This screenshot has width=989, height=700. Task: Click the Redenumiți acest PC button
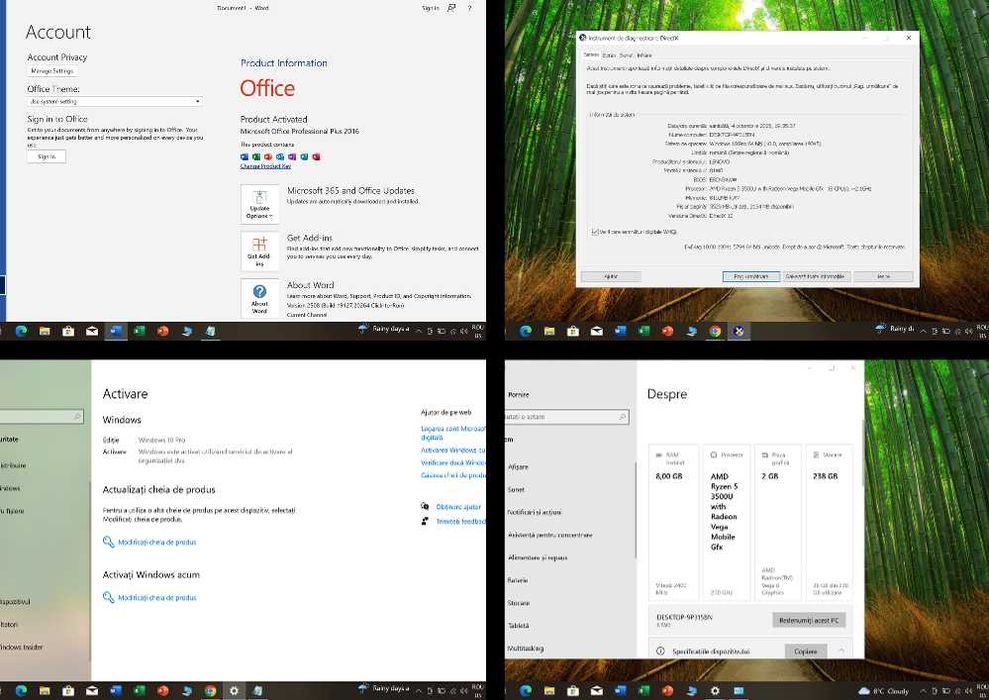tap(809, 621)
